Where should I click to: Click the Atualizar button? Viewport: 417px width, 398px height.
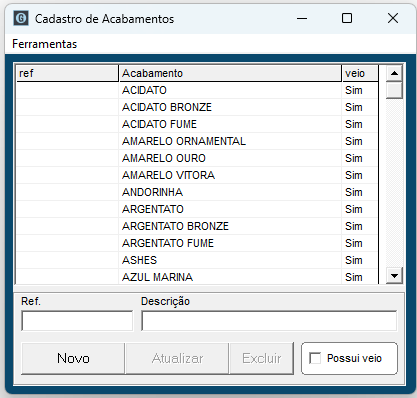tap(177, 358)
